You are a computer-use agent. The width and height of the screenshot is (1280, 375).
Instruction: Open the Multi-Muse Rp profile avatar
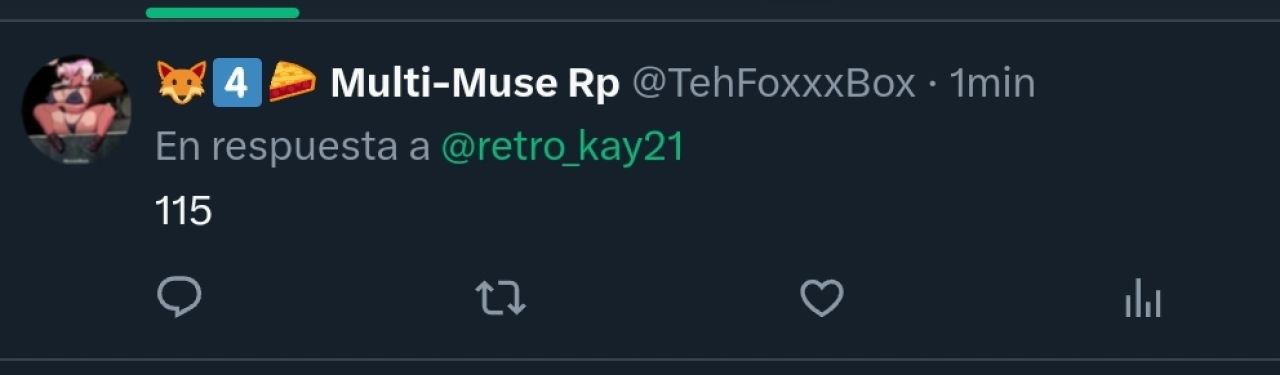(78, 108)
